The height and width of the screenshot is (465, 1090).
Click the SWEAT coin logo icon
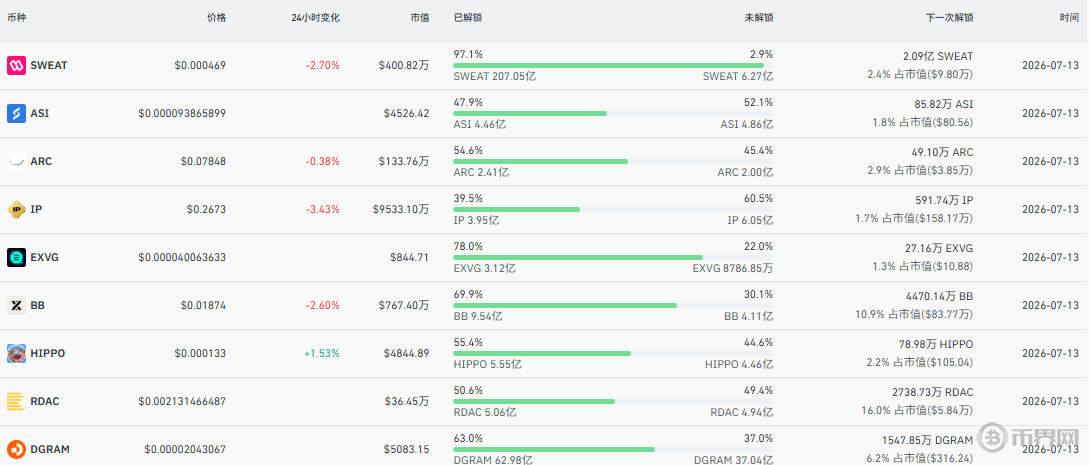tap(16, 65)
